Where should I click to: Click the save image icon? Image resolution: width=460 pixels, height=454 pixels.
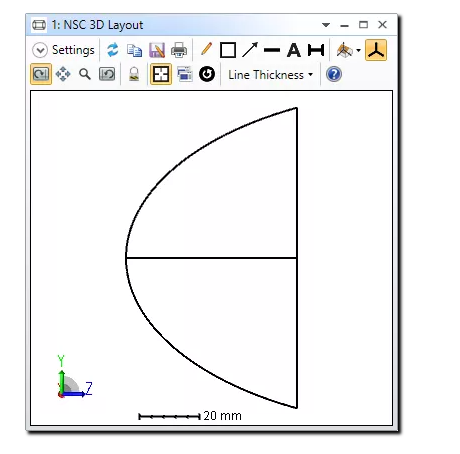click(157, 50)
